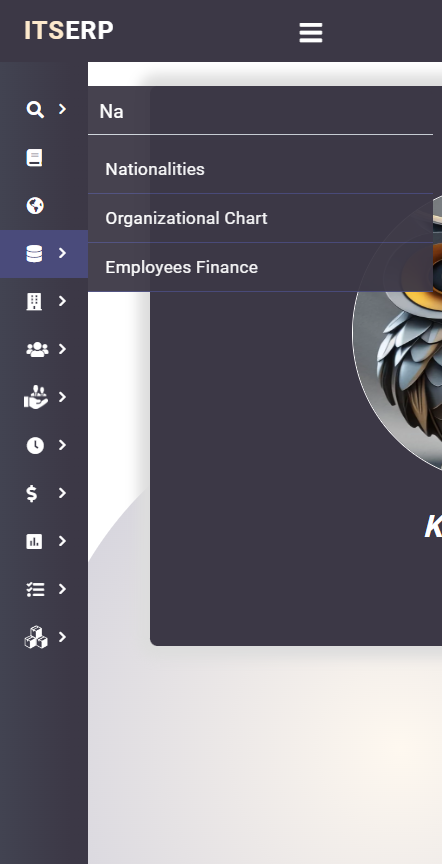Open the checklist tasks sidebar icon
This screenshot has width=442, height=864.
(x=35, y=589)
